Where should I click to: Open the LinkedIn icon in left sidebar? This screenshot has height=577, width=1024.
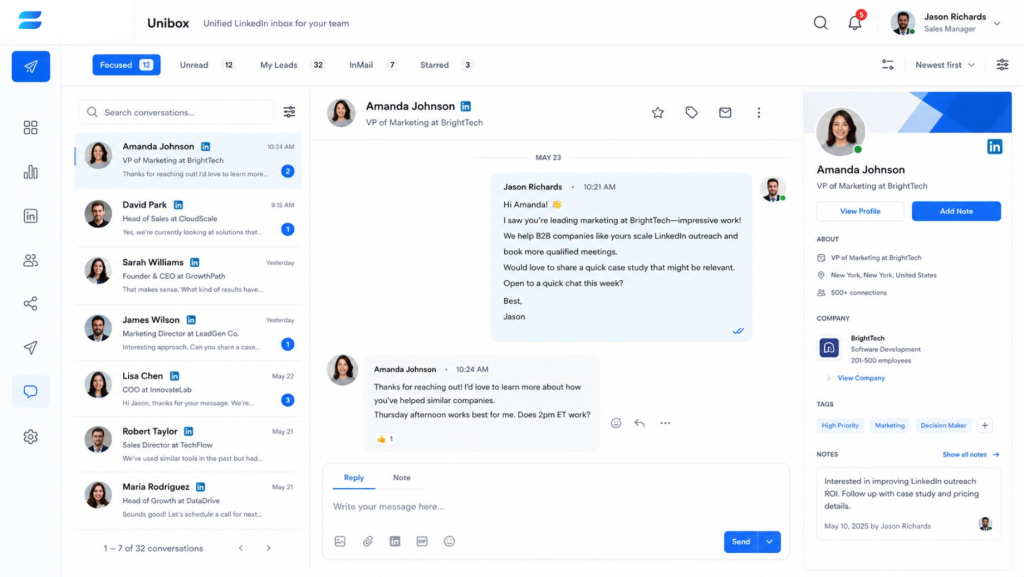[x=31, y=216]
